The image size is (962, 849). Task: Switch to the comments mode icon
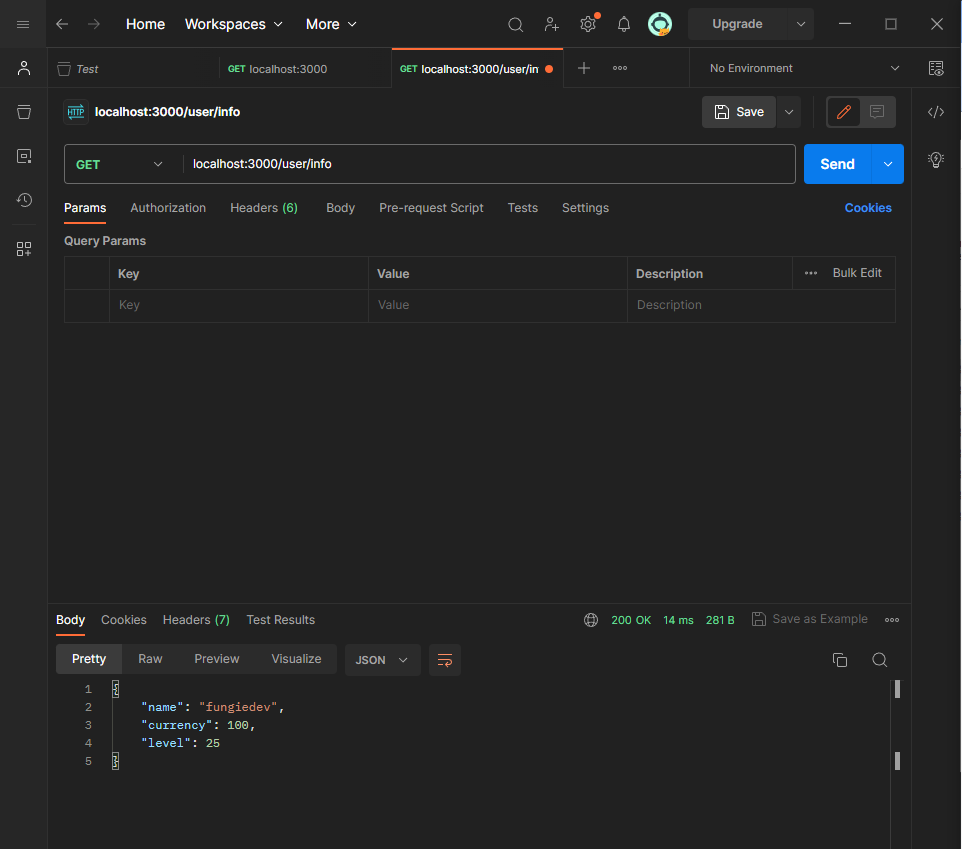pyautogui.click(x=877, y=112)
